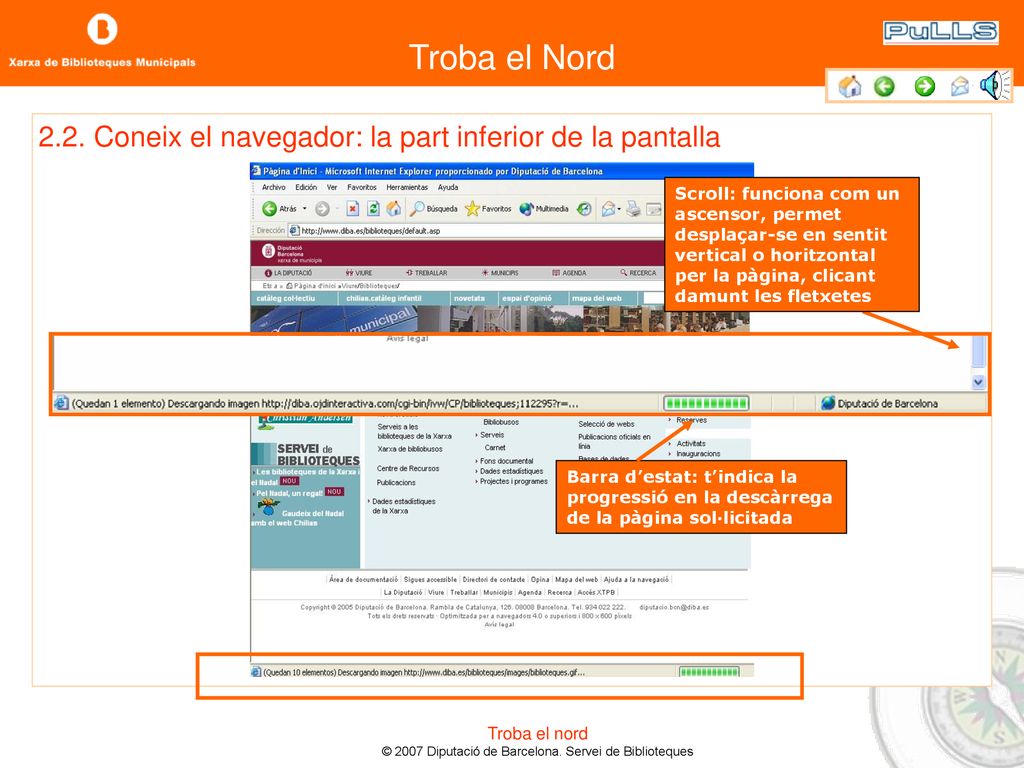Viewport: 1024px width, 768px height.
Task: Click the Xarxa de Biblioteques Municipals logo
Action: (102, 41)
